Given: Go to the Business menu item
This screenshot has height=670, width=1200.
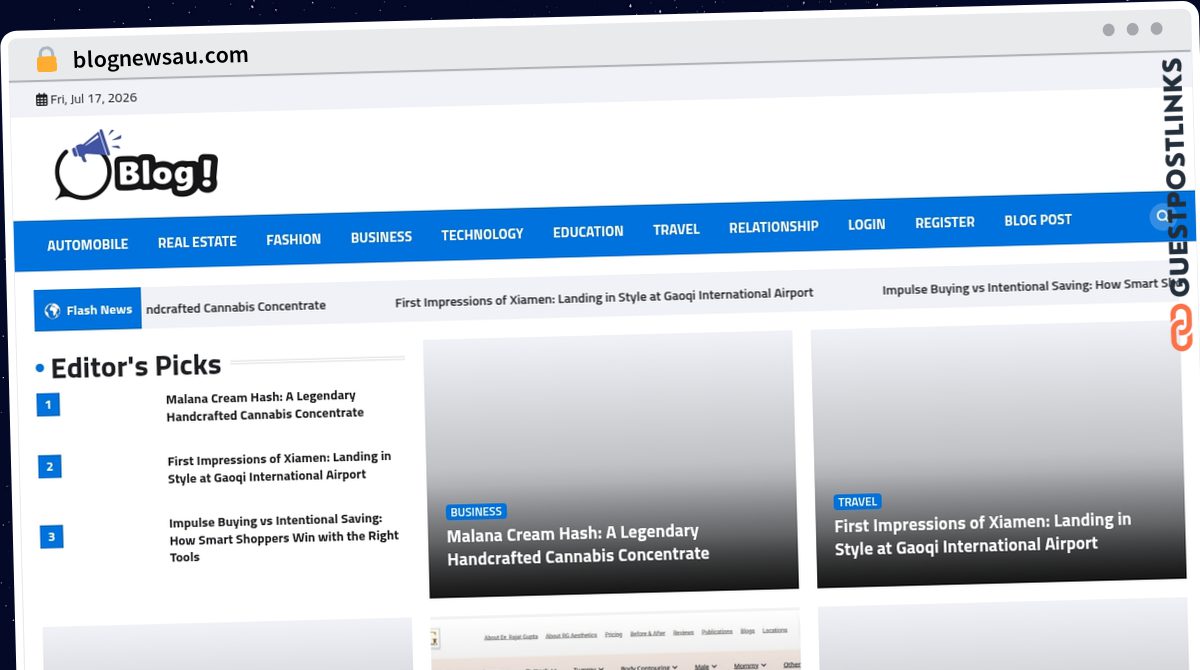Looking at the screenshot, I should 381,237.
